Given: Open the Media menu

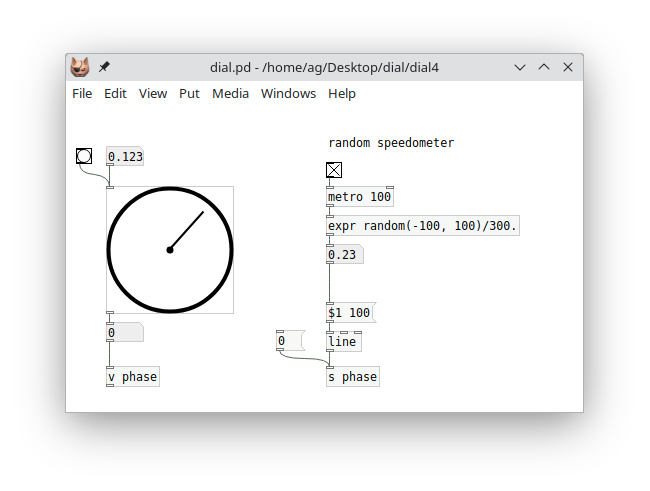Looking at the screenshot, I should pyautogui.click(x=230, y=93).
